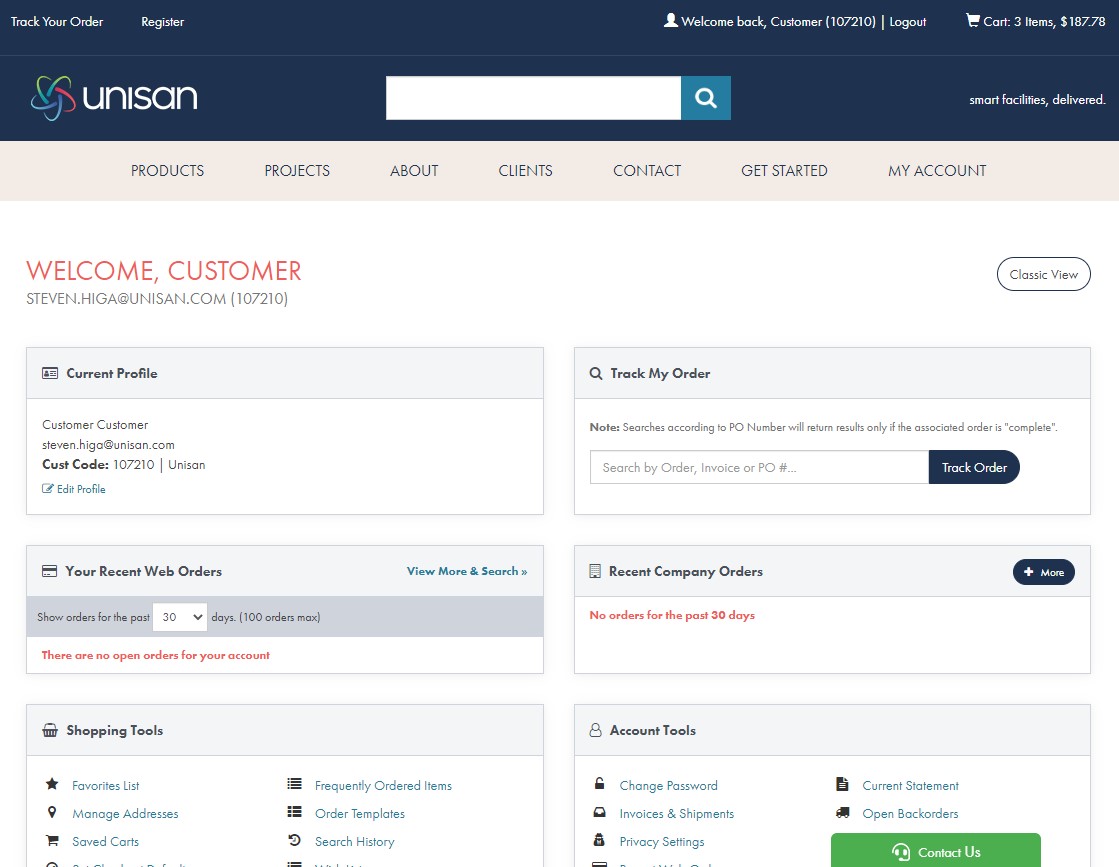
Task: Open the PRODUCTS navigation menu
Action: 167,171
